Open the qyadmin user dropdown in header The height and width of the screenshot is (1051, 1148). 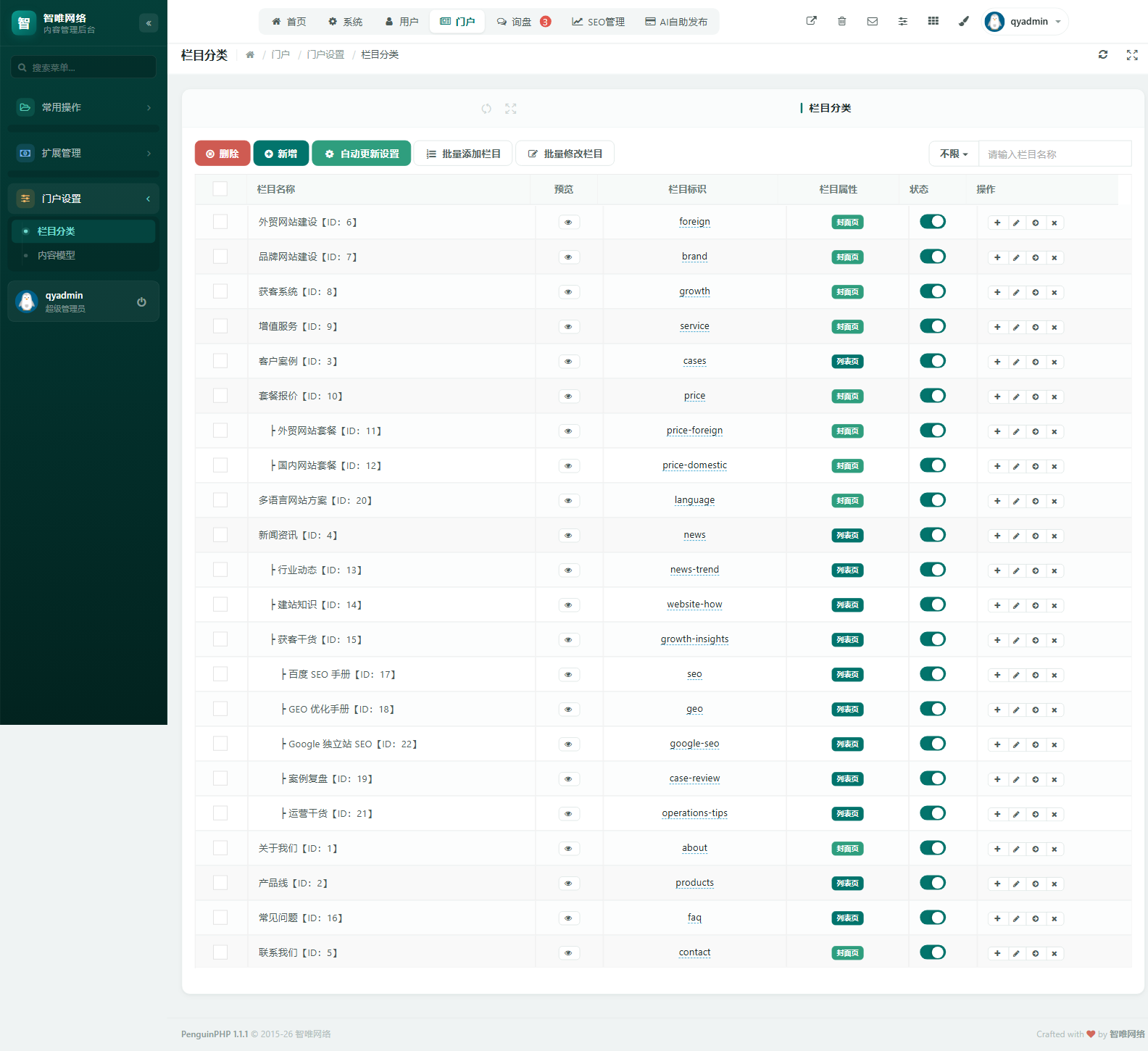(1026, 22)
